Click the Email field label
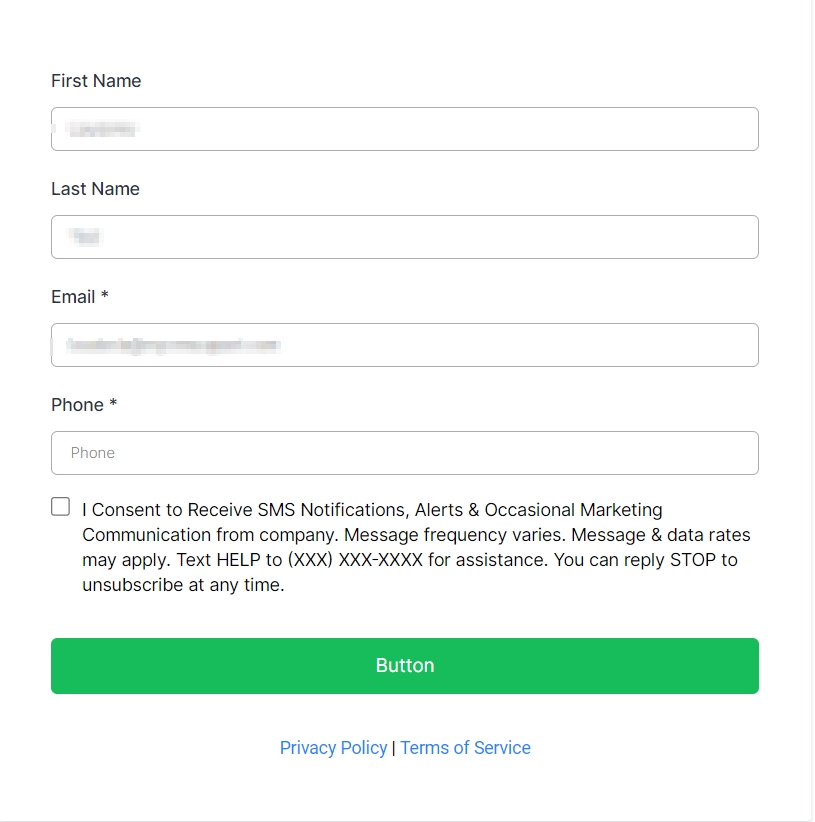The image size is (815, 822). (x=73, y=297)
